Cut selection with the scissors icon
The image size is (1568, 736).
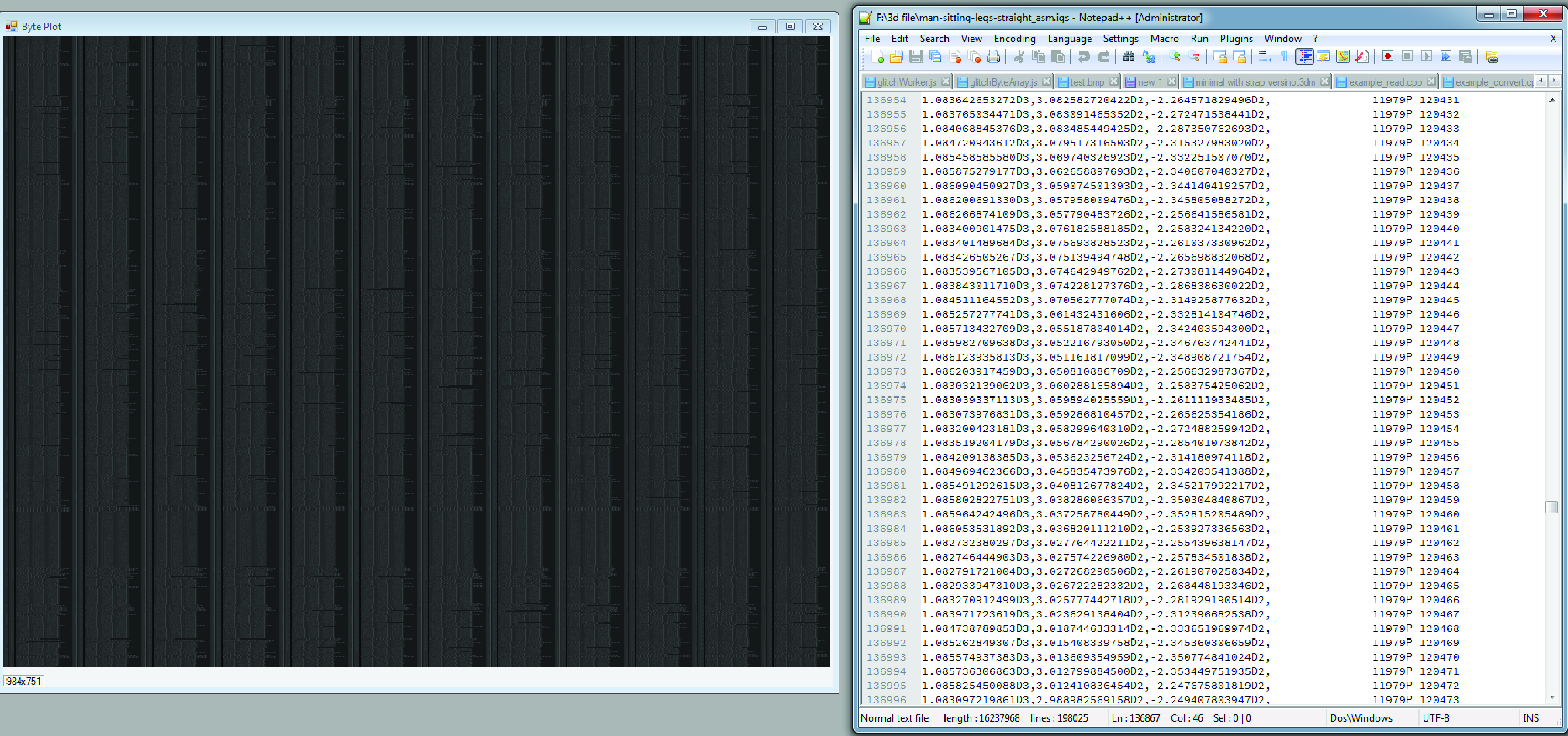(1019, 56)
